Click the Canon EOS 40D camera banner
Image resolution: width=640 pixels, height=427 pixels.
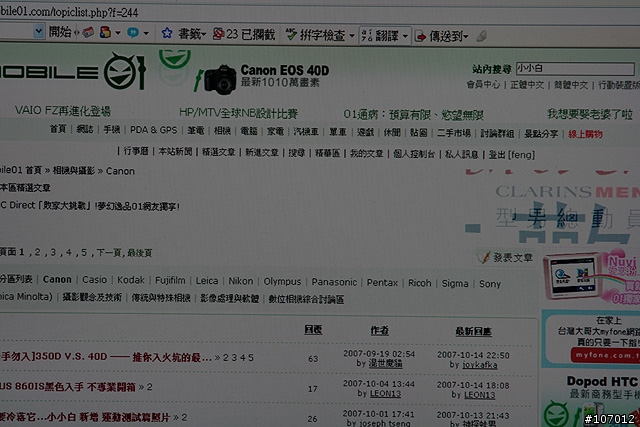tap(262, 78)
